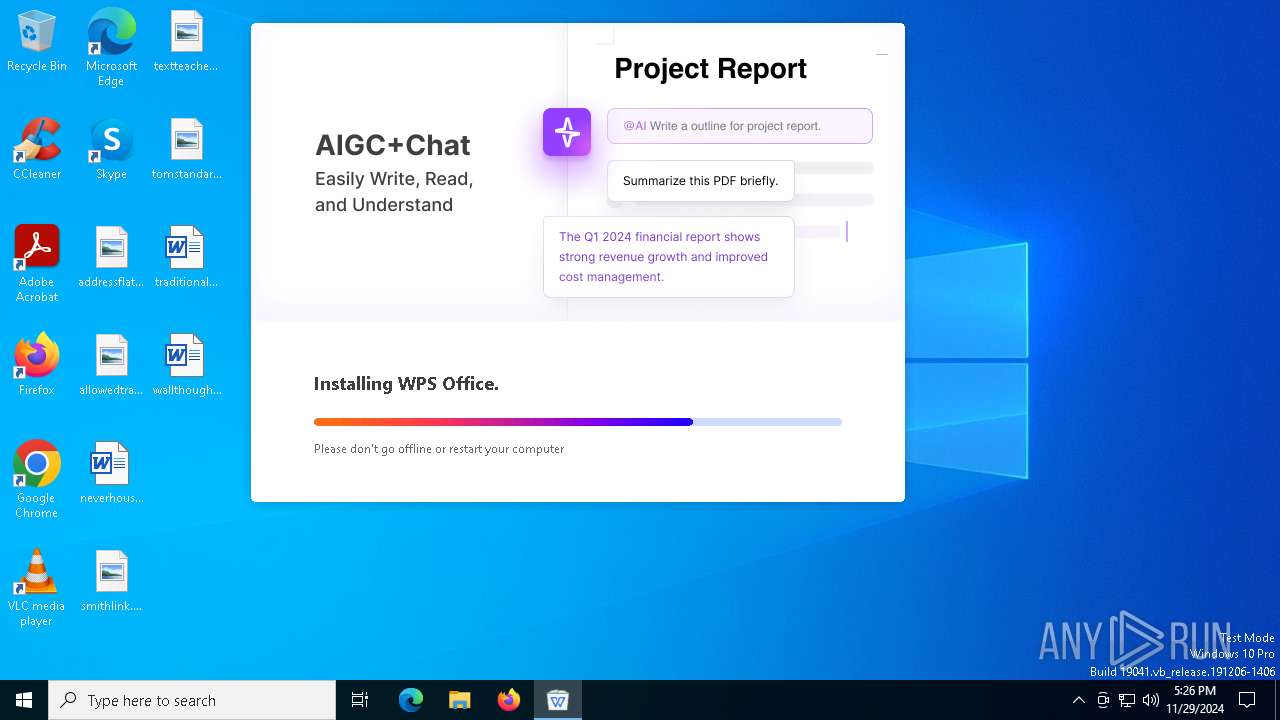Launch Firefox from the desktop shortcut
Viewport: 1280px width, 720px height.
click(37, 366)
